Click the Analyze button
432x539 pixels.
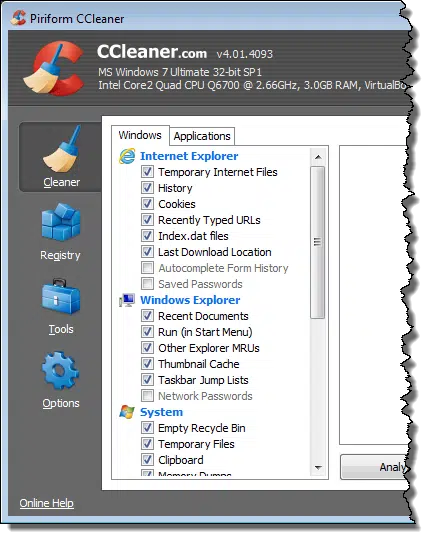coord(375,467)
